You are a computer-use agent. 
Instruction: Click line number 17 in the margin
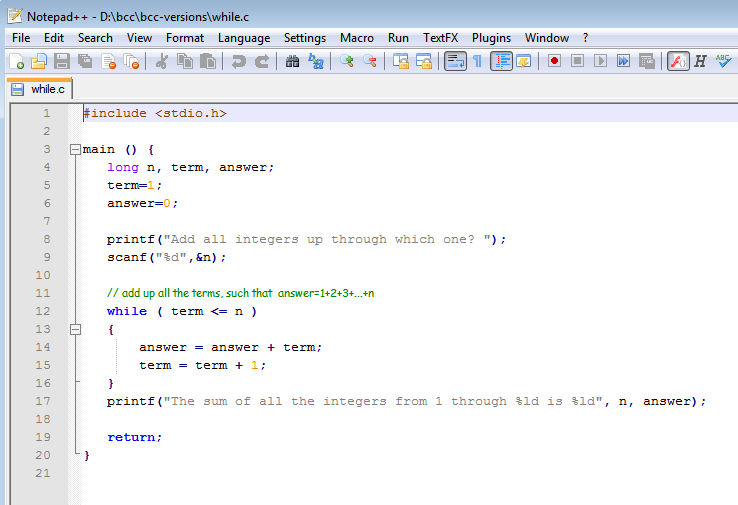coord(43,401)
